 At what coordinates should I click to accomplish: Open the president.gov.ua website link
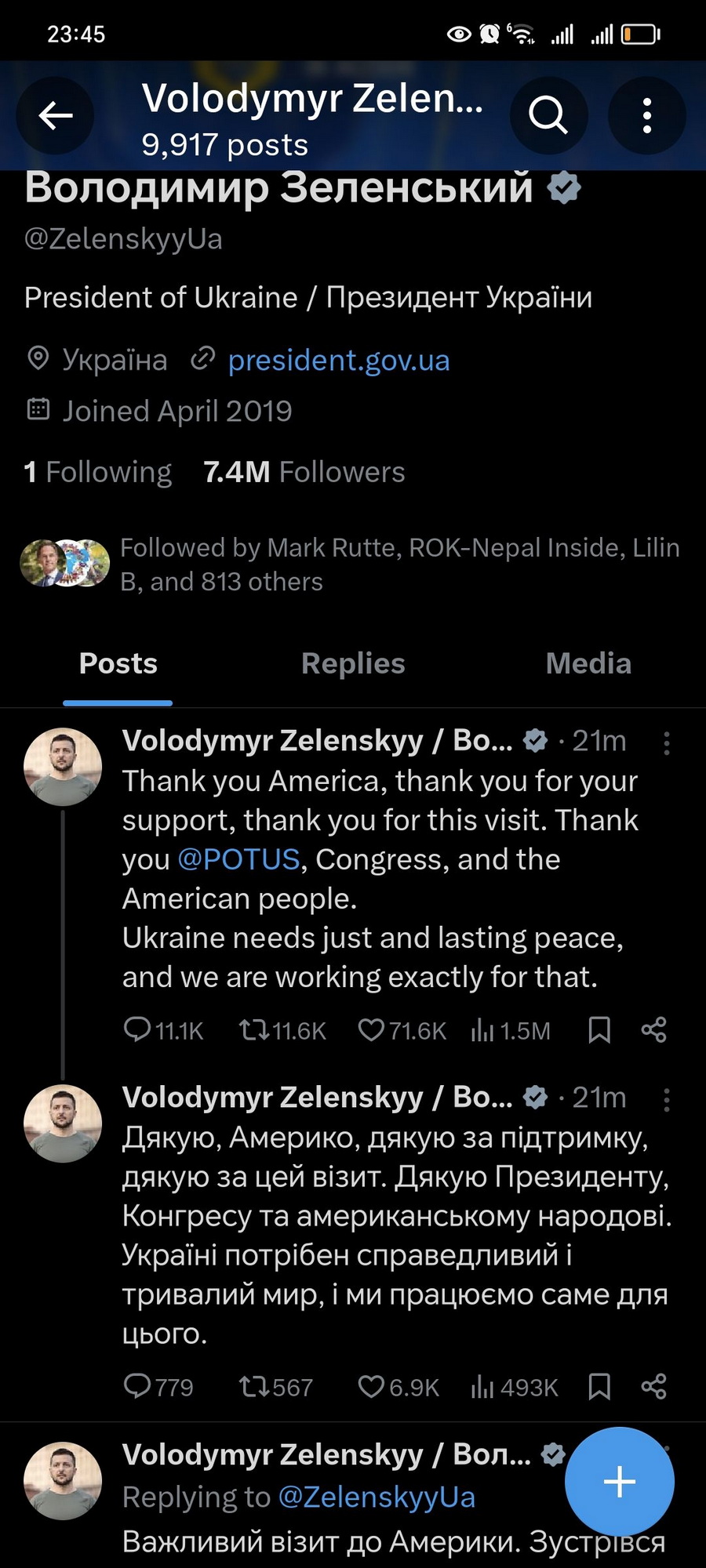(338, 361)
